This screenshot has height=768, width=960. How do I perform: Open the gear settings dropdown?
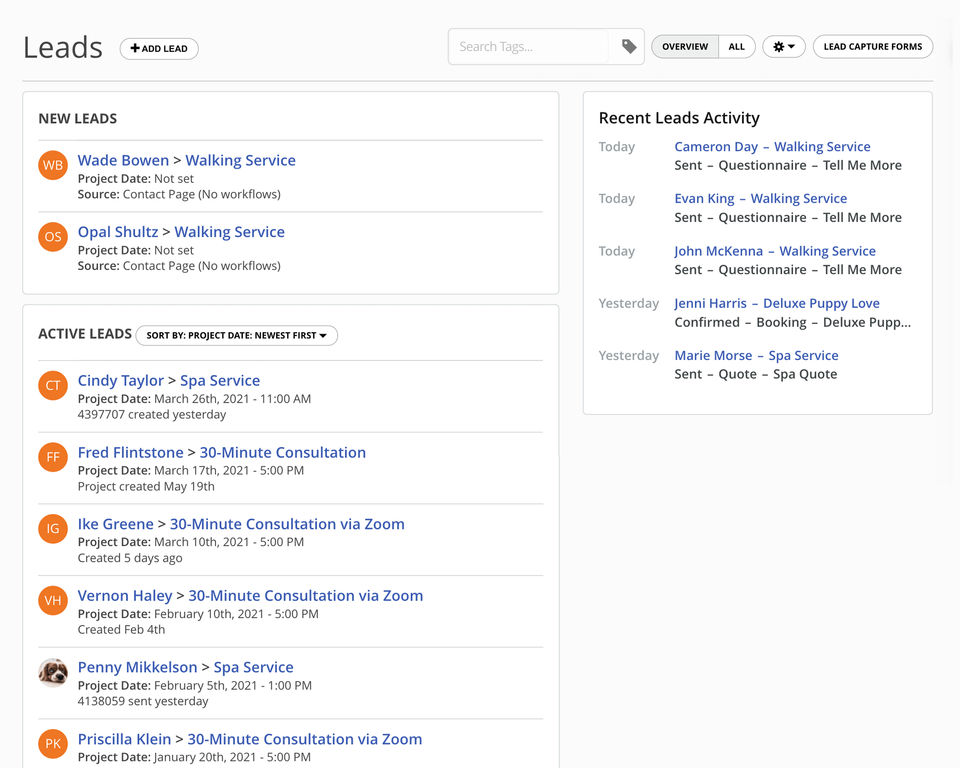point(783,47)
